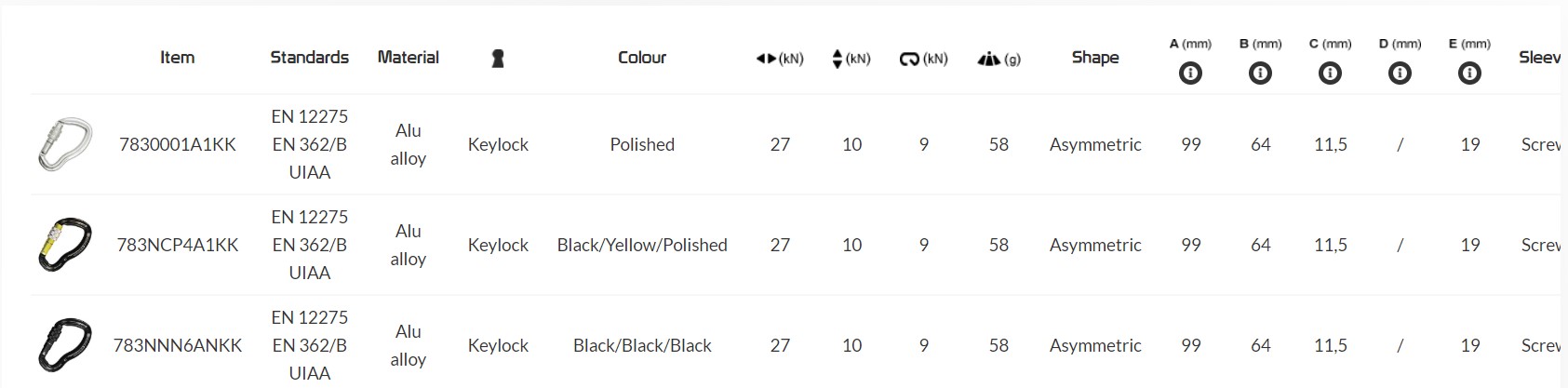Click the Standards column header
The width and height of the screenshot is (1568, 388).
[x=309, y=58]
